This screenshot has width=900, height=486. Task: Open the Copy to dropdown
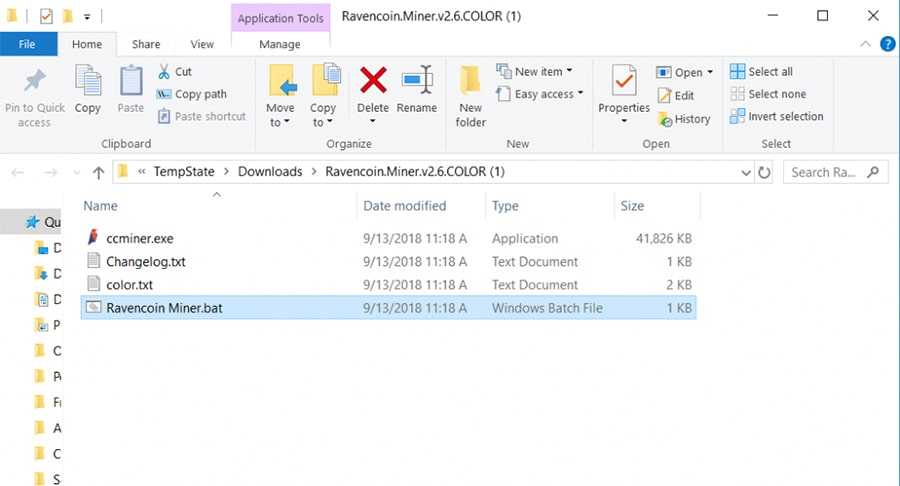323,122
